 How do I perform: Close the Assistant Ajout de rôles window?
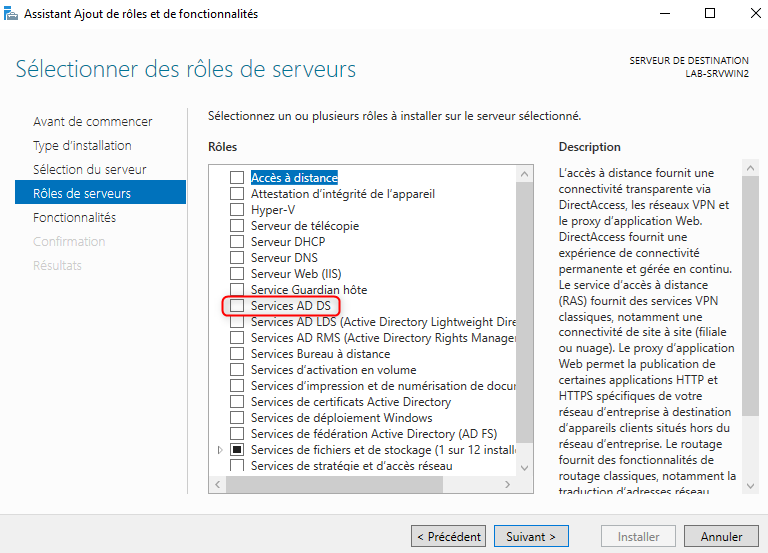click(756, 14)
